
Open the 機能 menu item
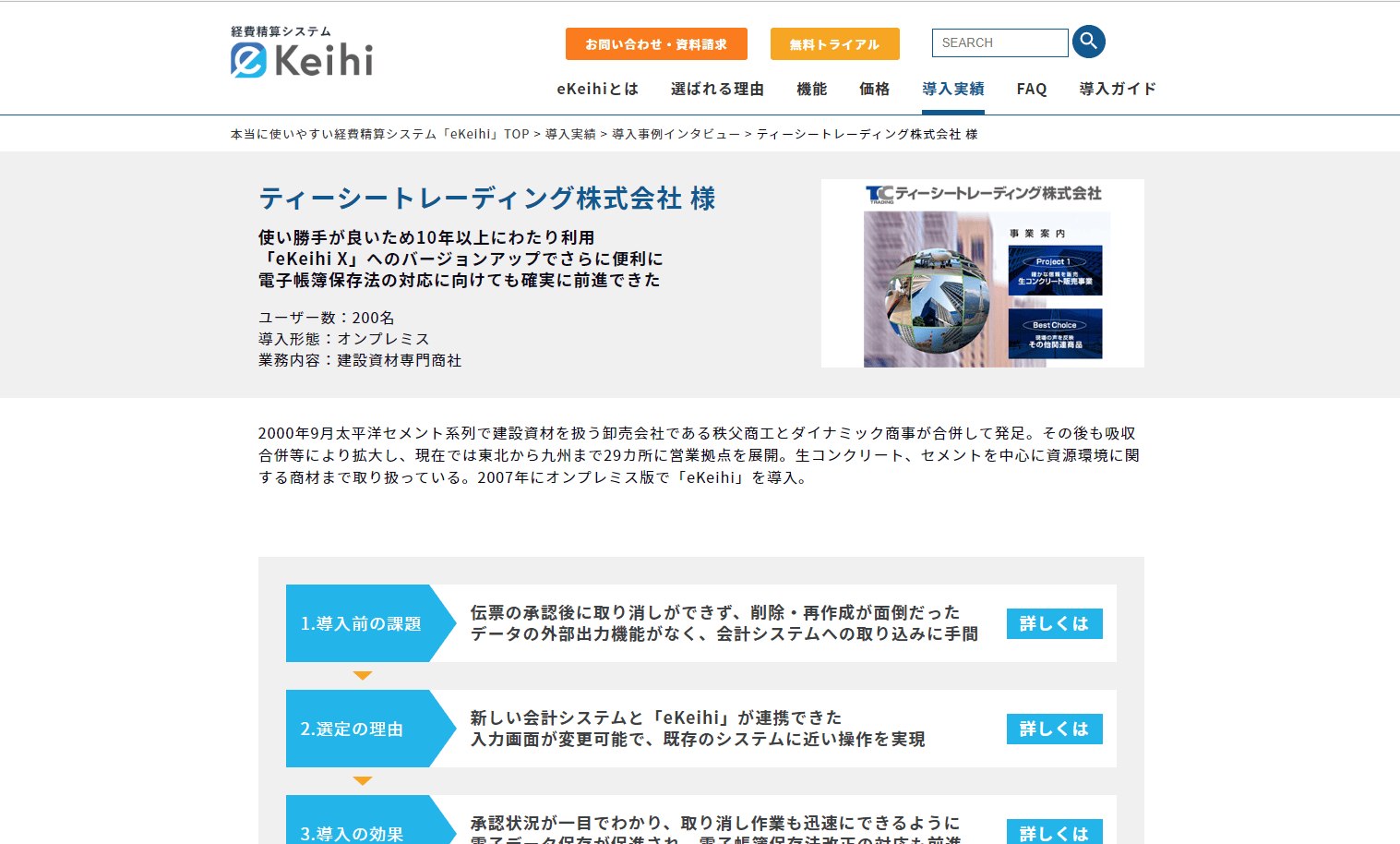[811, 89]
